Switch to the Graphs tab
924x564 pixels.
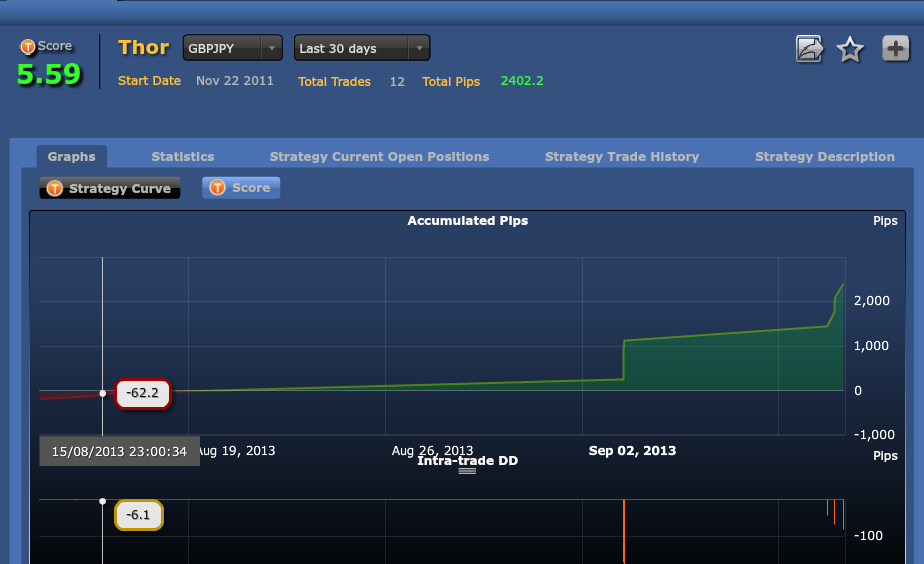coord(71,157)
